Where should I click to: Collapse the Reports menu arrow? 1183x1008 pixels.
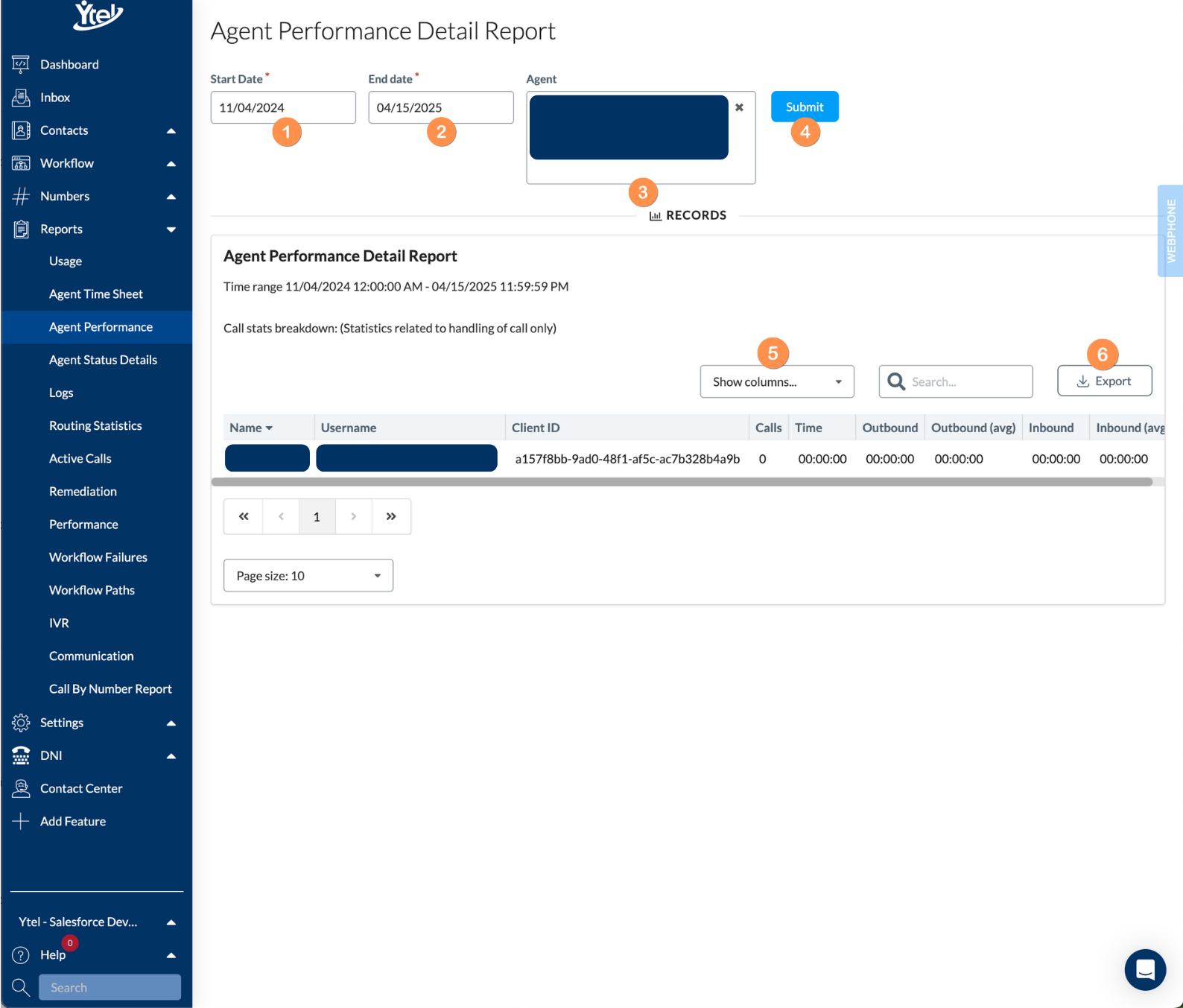171,229
